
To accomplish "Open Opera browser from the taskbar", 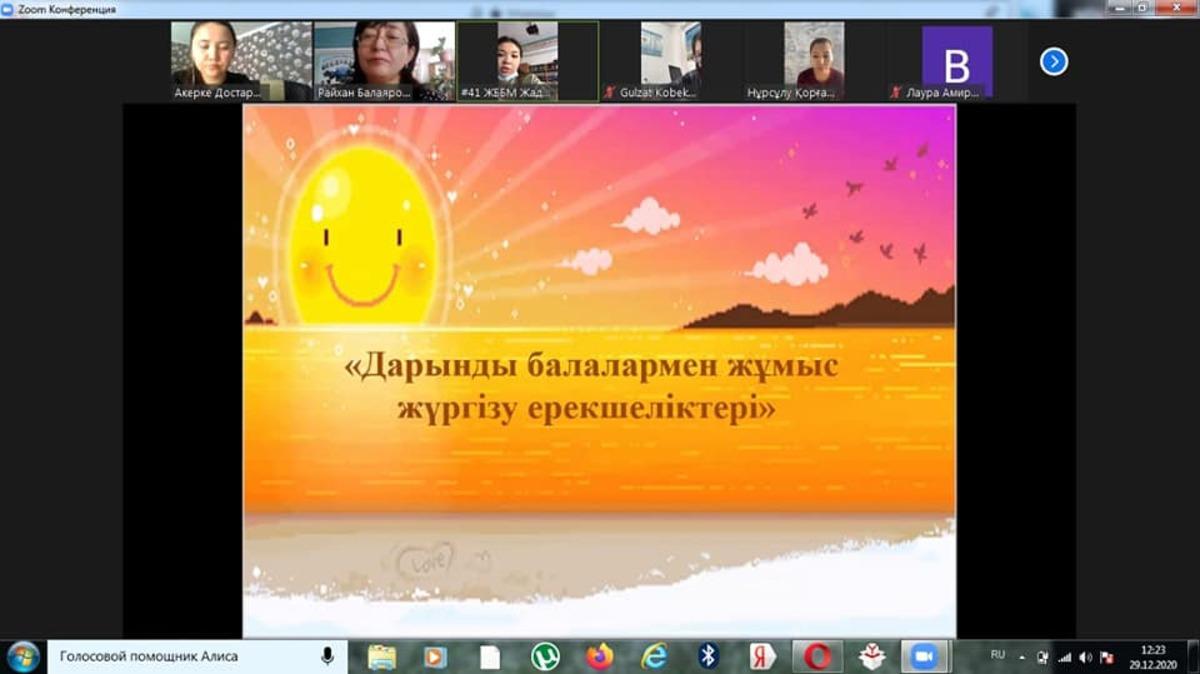I will [x=818, y=657].
